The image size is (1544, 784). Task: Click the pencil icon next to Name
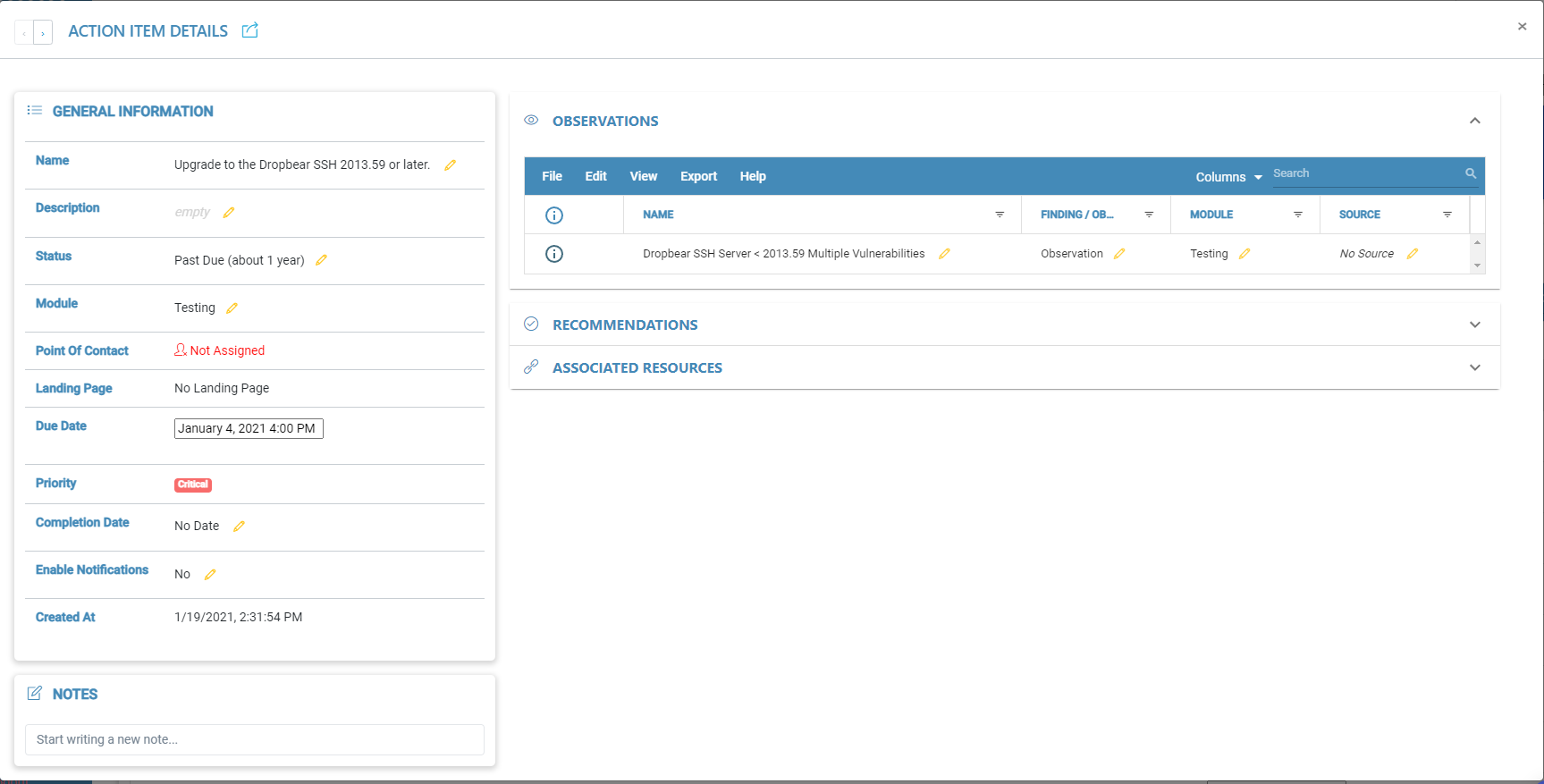[x=451, y=165]
